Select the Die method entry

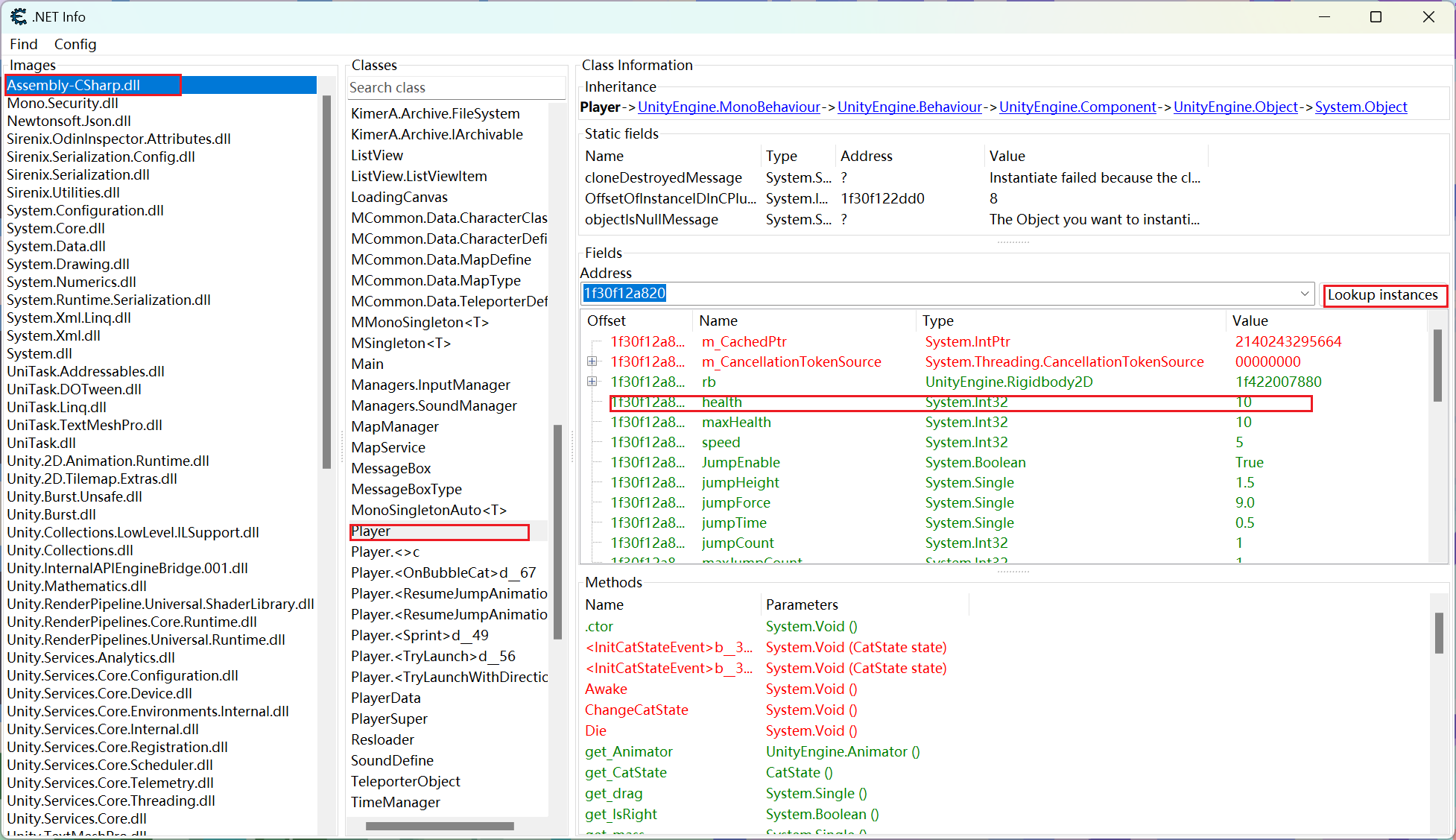pos(595,730)
